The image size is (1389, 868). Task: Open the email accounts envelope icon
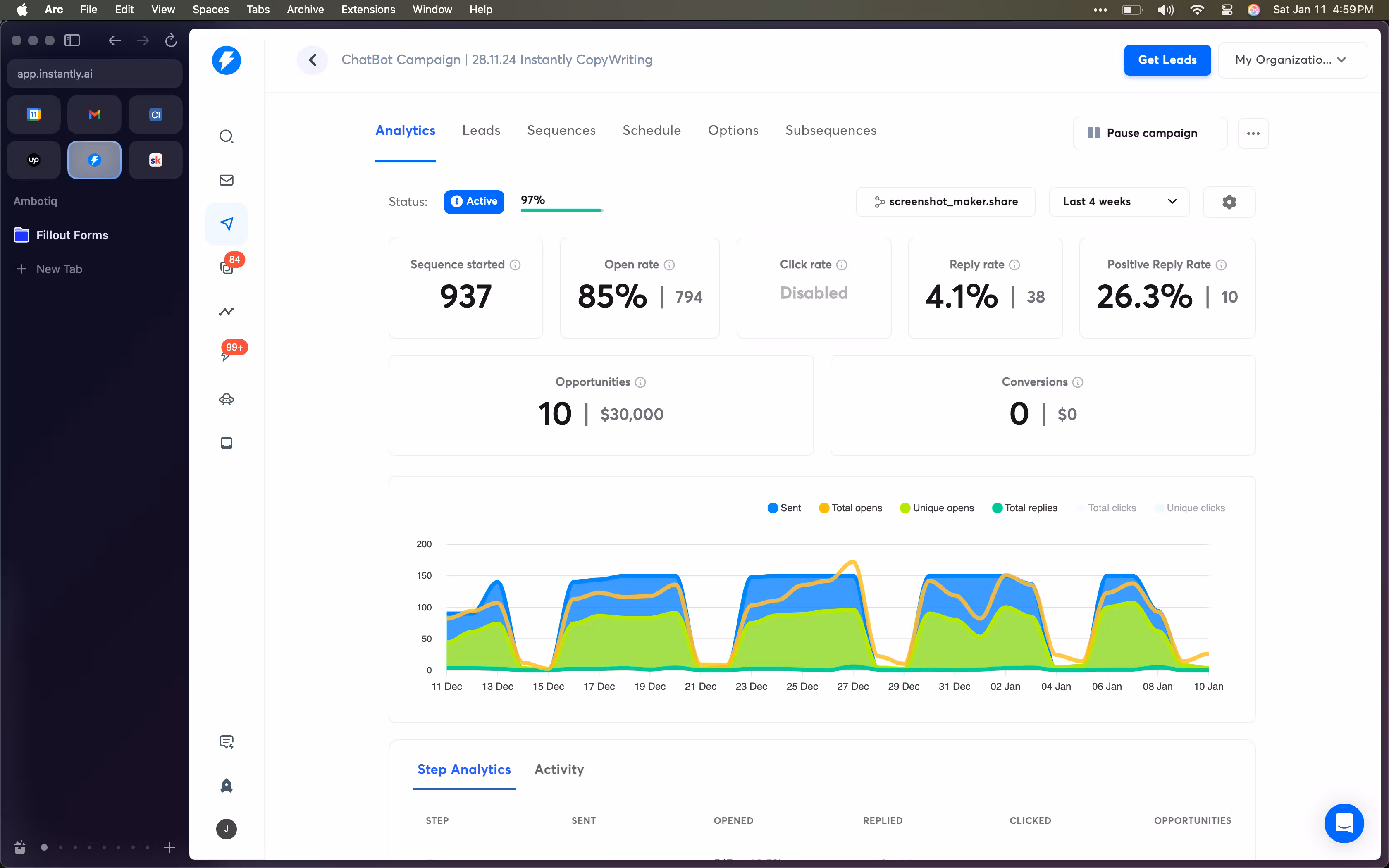click(226, 180)
